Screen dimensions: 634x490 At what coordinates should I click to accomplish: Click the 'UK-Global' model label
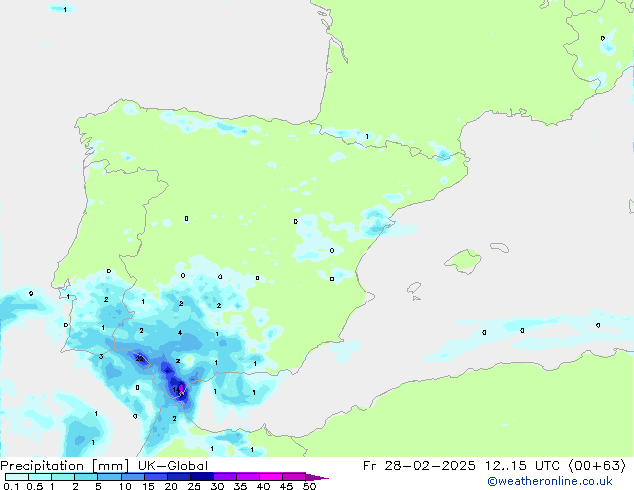(x=173, y=466)
